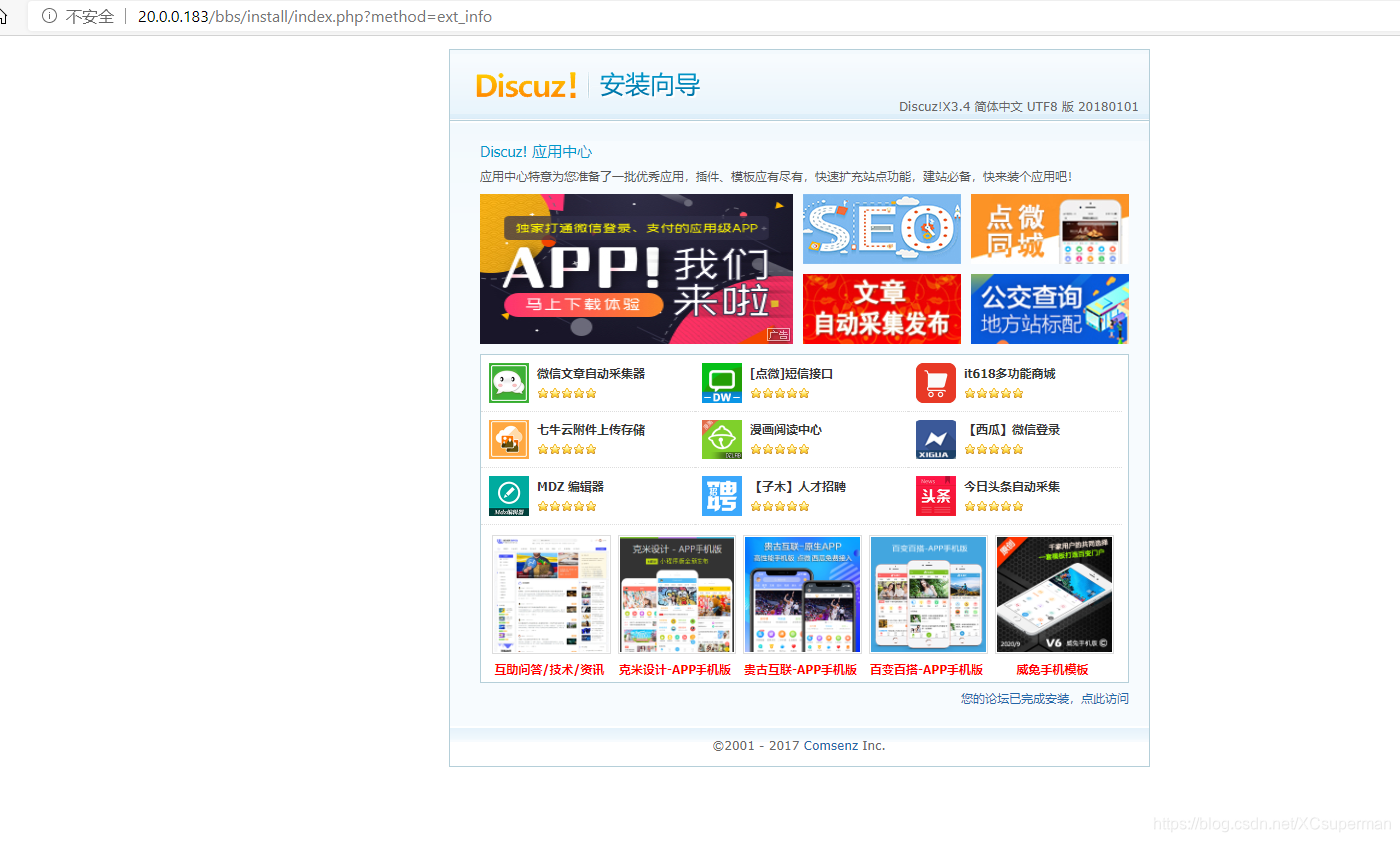The image size is (1400, 842).
Task: Open the APP!我们来啦 banner
Action: point(637,269)
